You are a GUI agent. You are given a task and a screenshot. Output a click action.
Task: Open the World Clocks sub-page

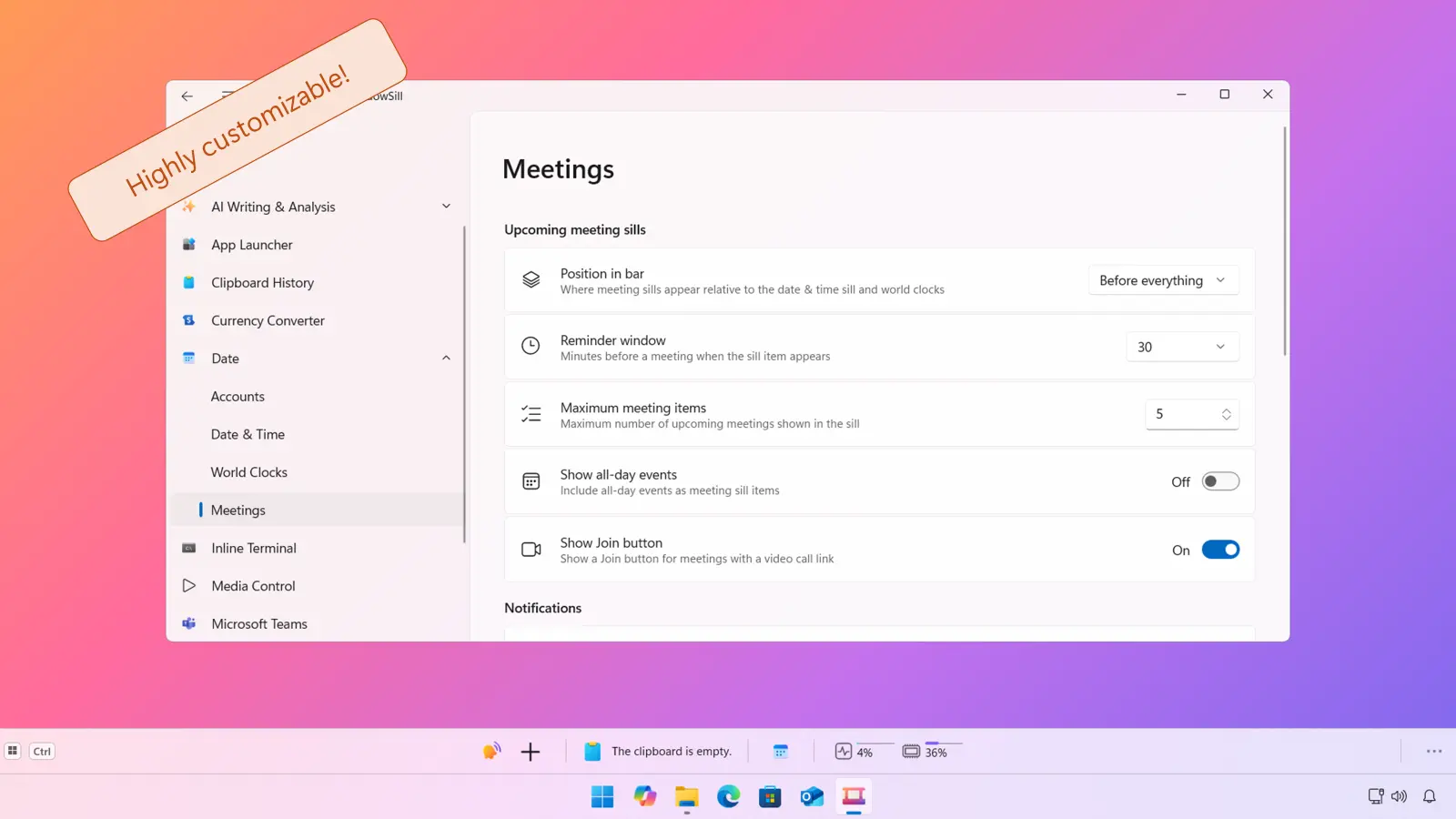317,472
